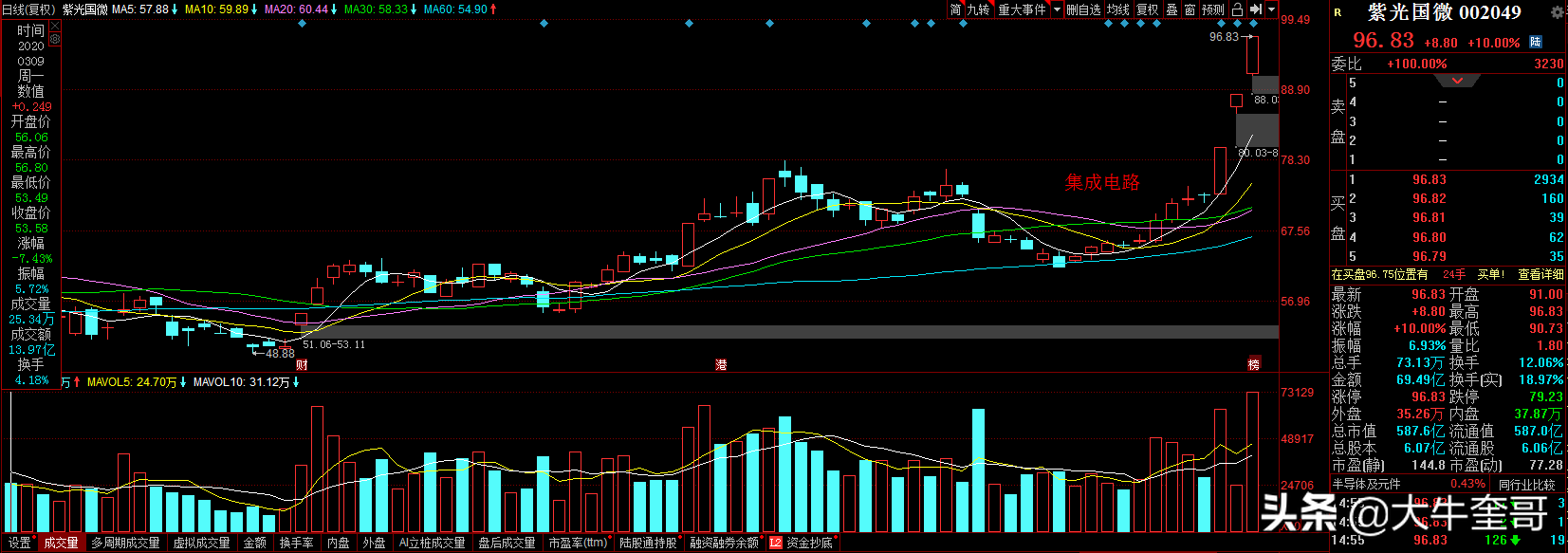Select the 金额 amount tab
1568x553 pixels.
[x=255, y=543]
